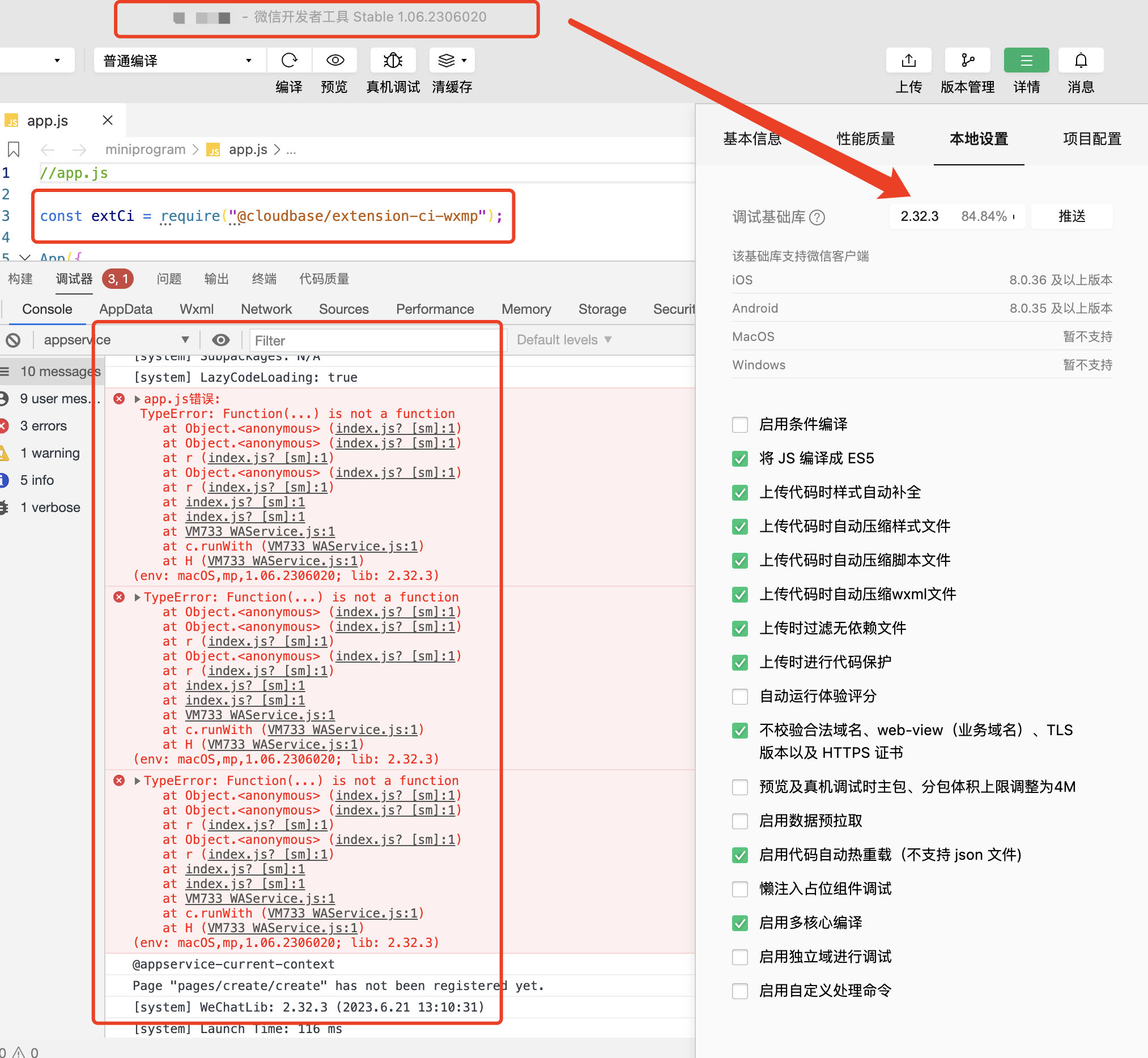Open the Default levels dropdown
The width and height of the screenshot is (1148, 1058).
tap(564, 340)
